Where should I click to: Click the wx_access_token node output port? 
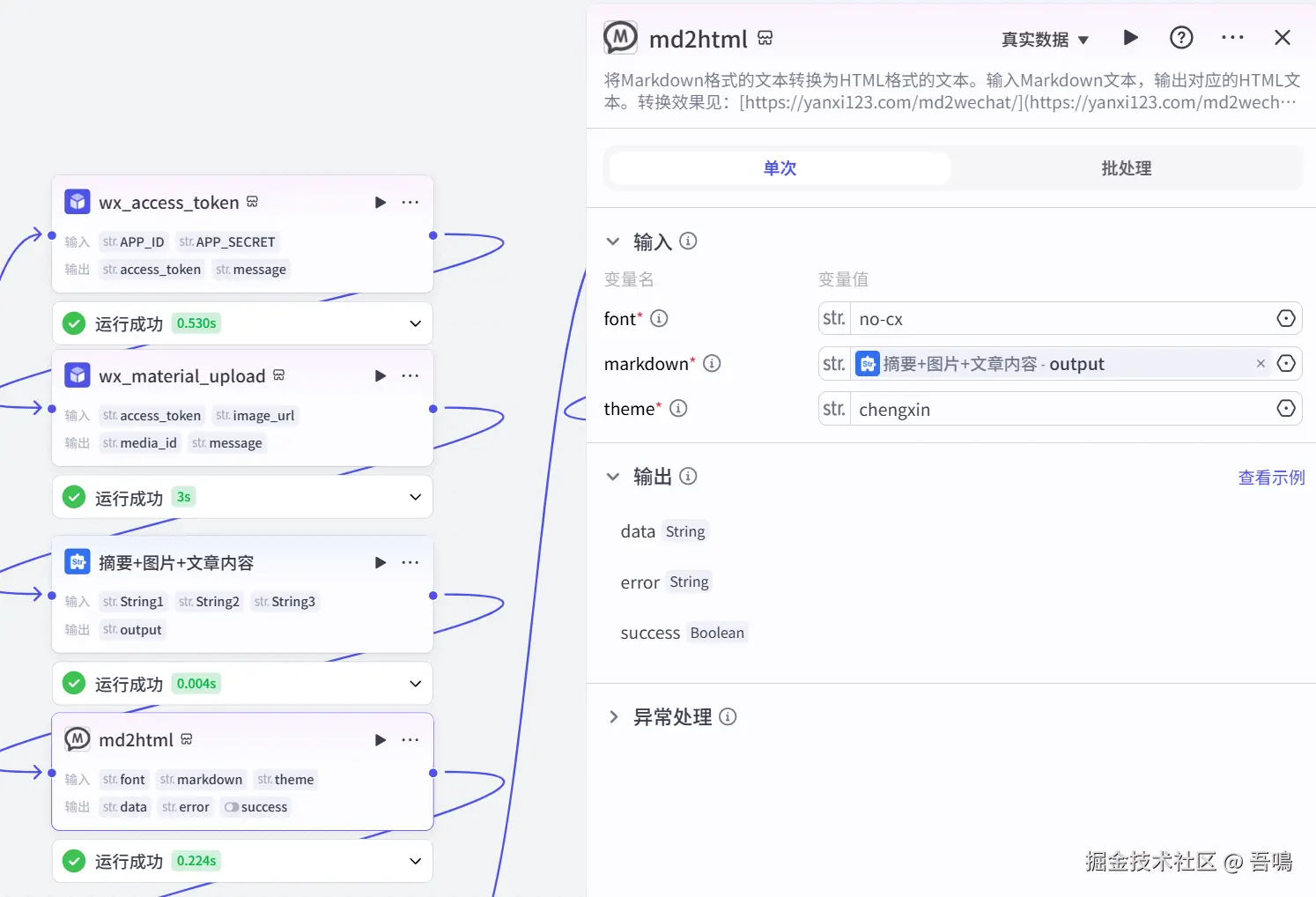point(433,235)
